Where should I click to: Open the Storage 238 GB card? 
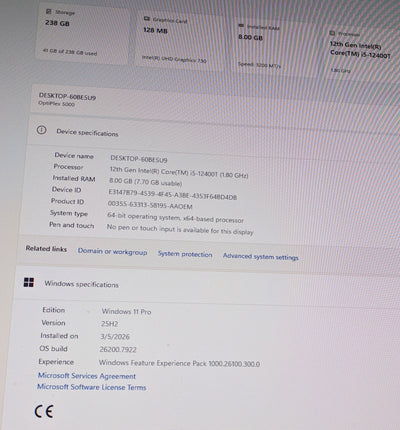coord(83,33)
